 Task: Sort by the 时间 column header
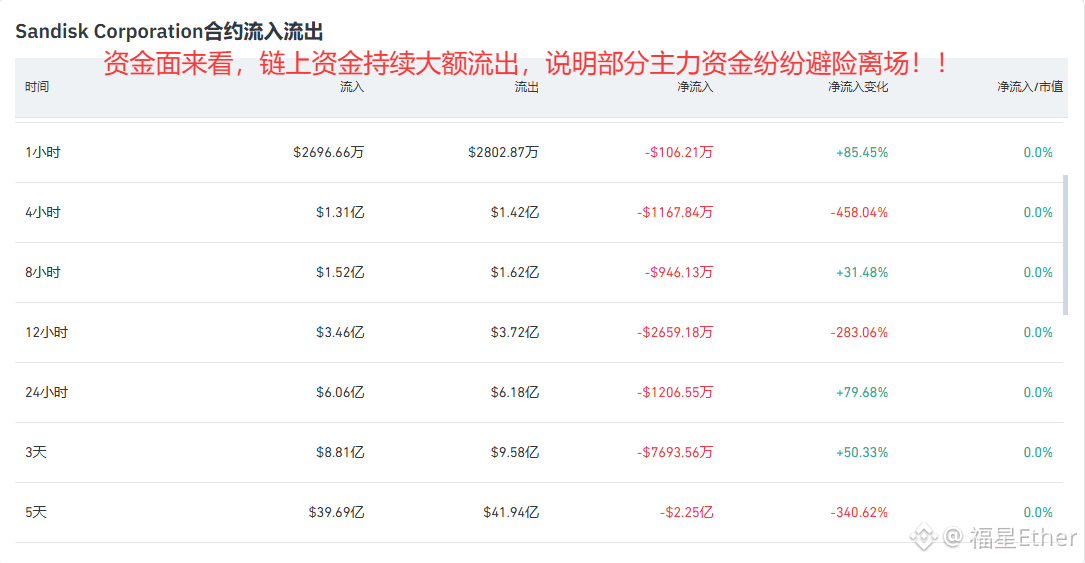point(37,86)
